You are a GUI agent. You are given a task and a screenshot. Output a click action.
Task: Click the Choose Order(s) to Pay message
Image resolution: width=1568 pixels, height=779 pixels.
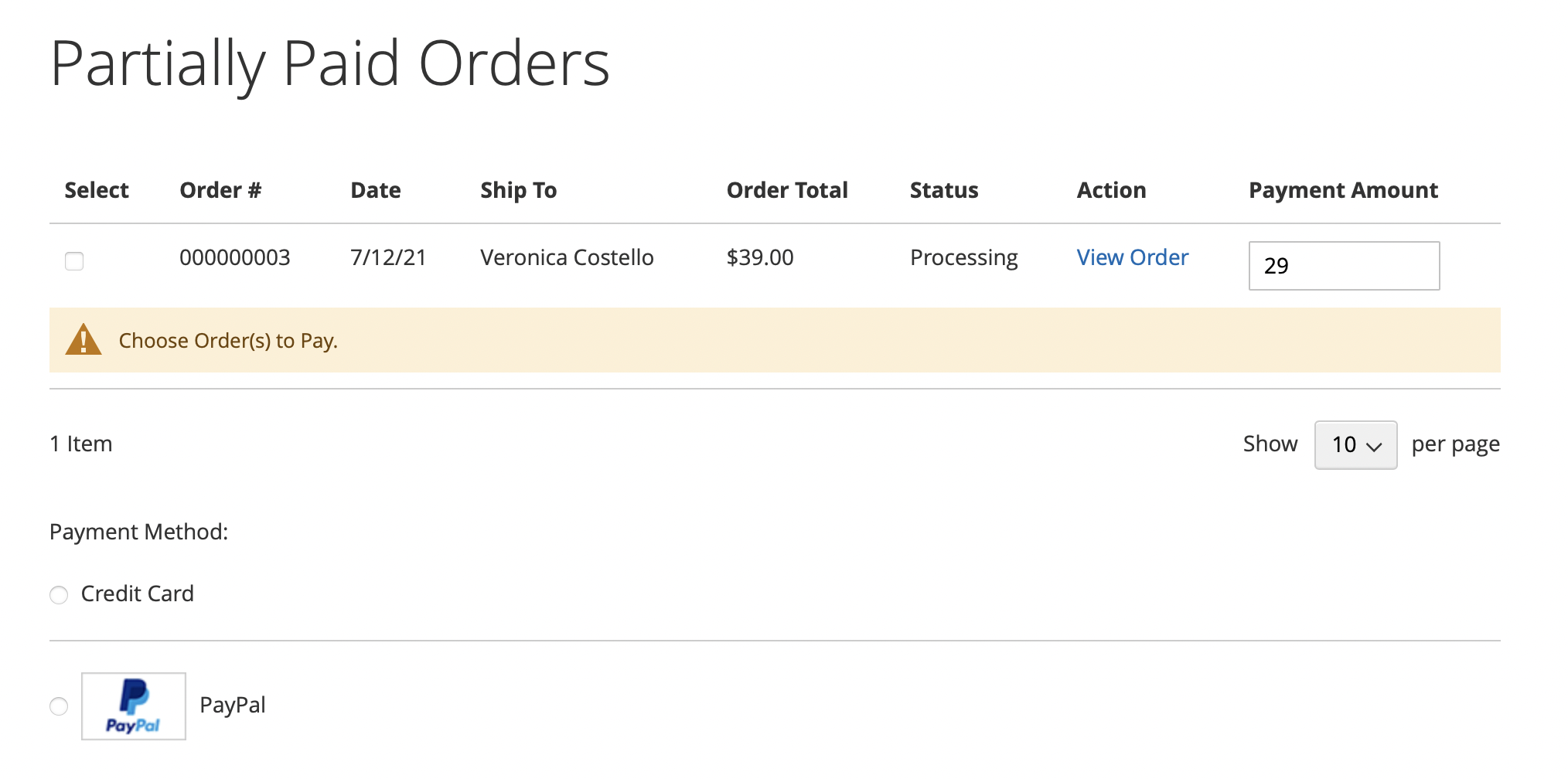pyautogui.click(x=228, y=341)
